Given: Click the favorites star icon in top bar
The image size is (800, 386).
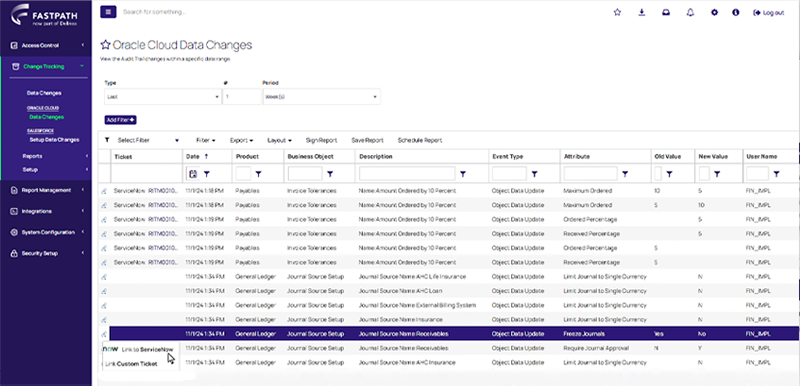Looking at the screenshot, I should click(x=617, y=12).
